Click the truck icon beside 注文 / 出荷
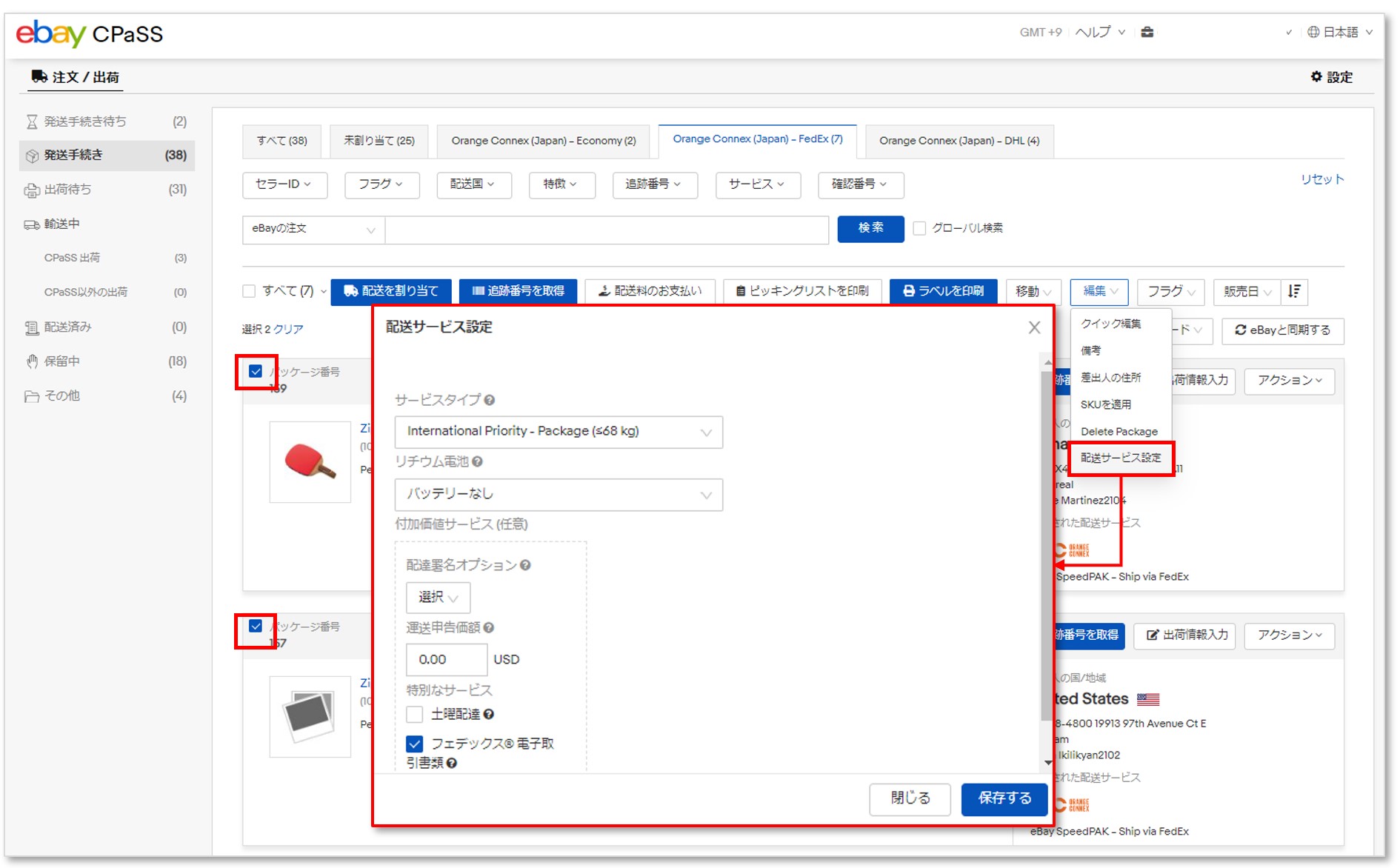The height and width of the screenshot is (868, 1400). (x=39, y=76)
